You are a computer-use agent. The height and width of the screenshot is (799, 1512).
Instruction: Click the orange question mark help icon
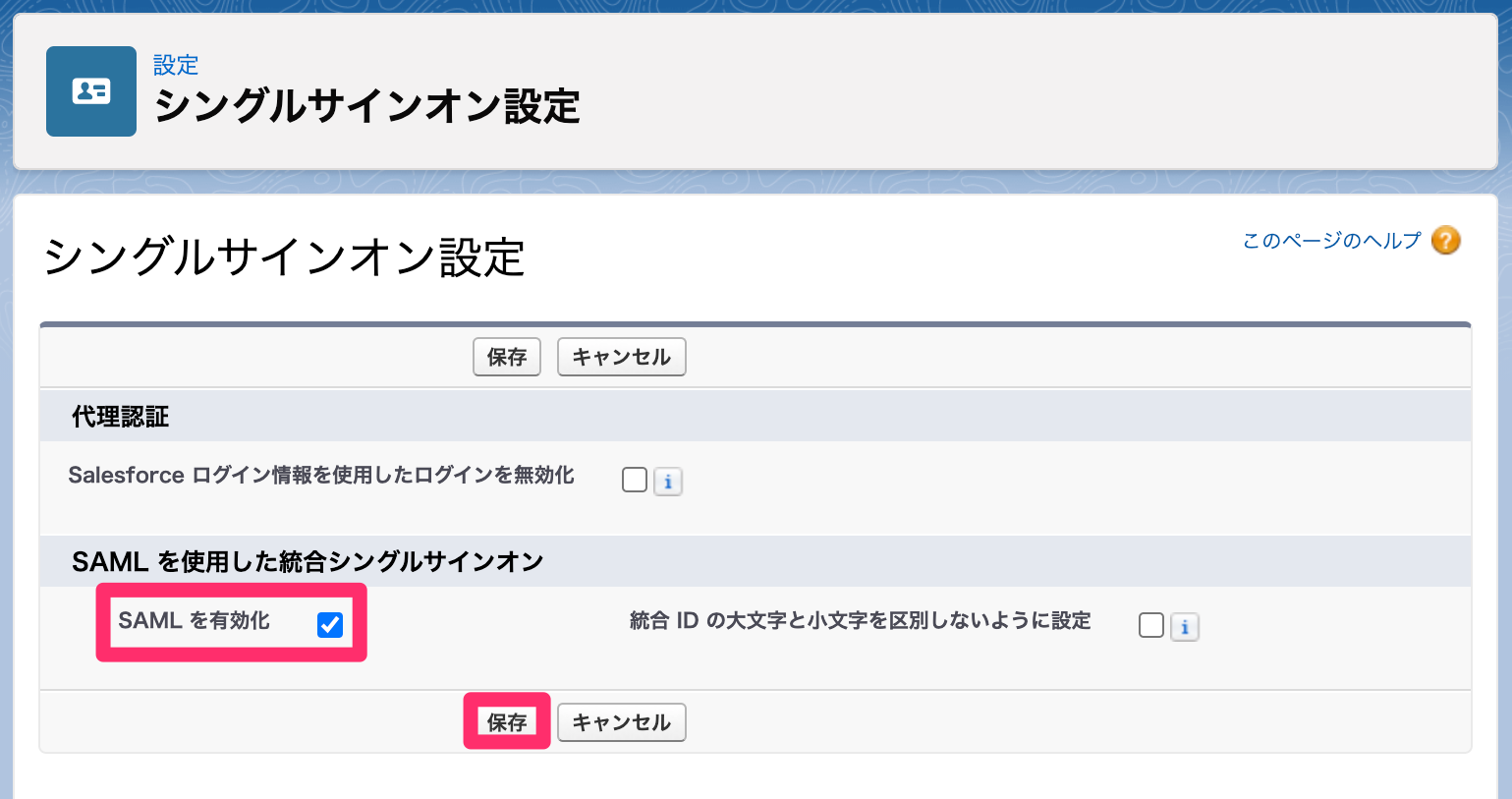1445,240
